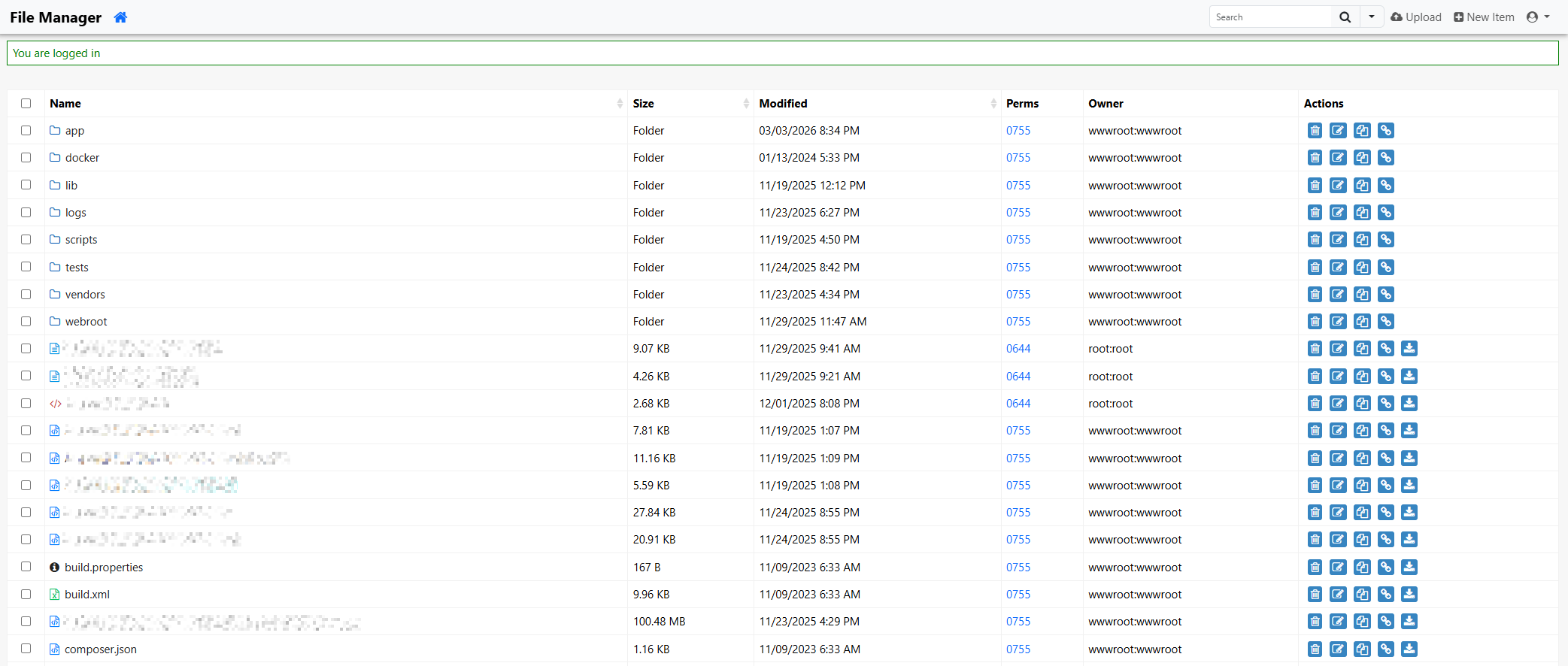Copy the lib folder using copy icon
The height and width of the screenshot is (666, 1568).
1362,186
